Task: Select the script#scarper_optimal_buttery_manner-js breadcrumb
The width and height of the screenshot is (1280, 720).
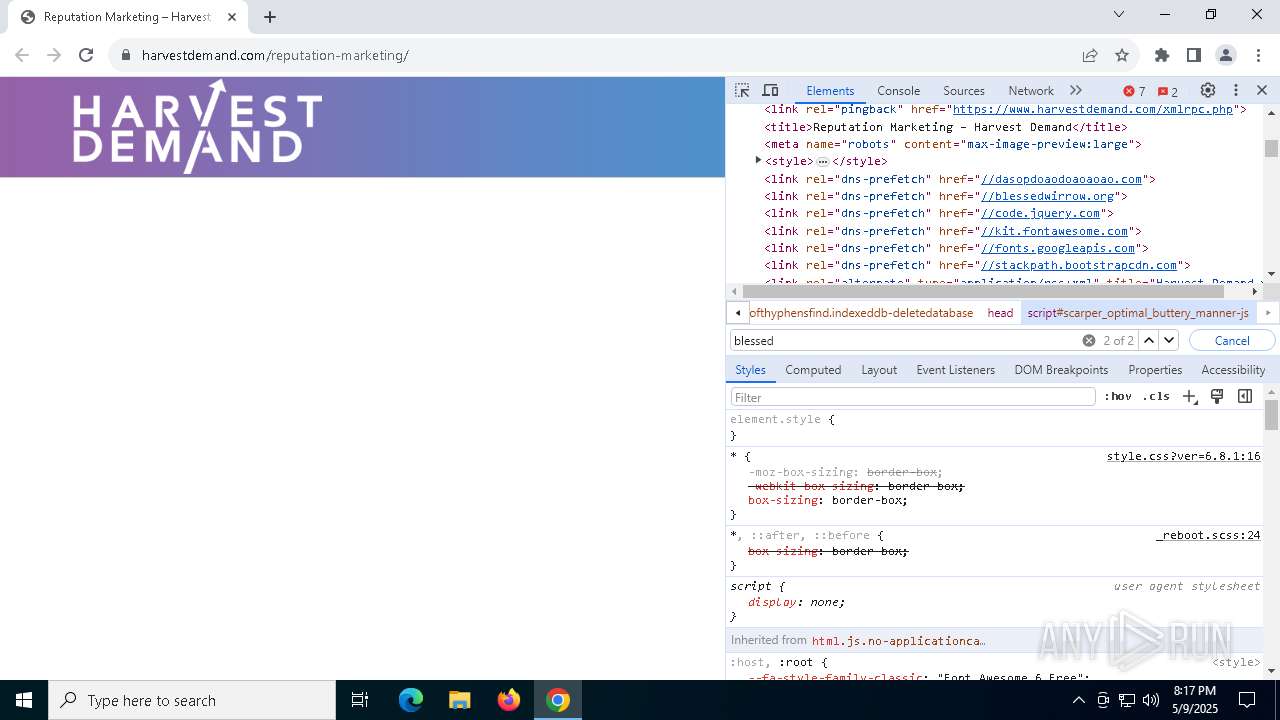Action: [1138, 313]
